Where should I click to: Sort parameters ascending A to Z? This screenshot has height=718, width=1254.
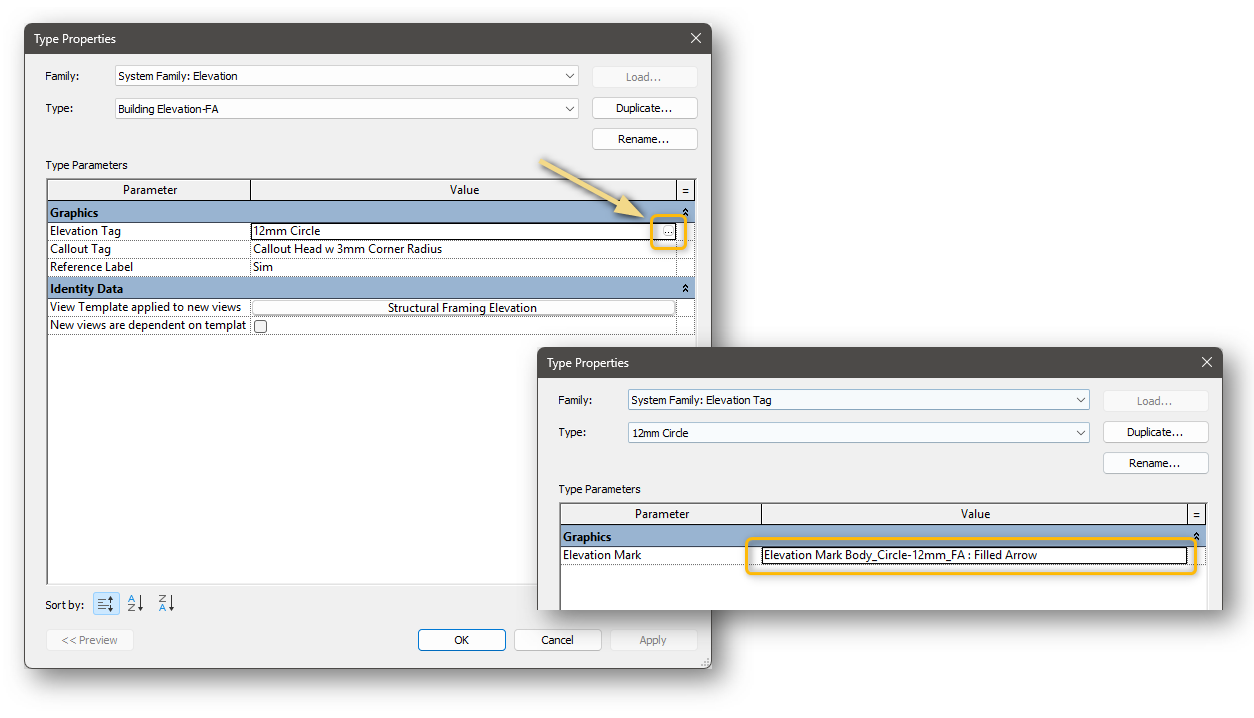136,604
